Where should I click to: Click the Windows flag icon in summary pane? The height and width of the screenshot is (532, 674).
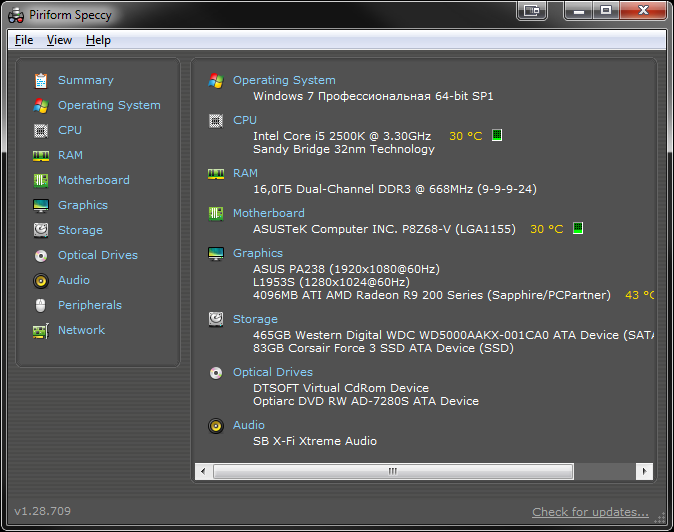[216, 80]
